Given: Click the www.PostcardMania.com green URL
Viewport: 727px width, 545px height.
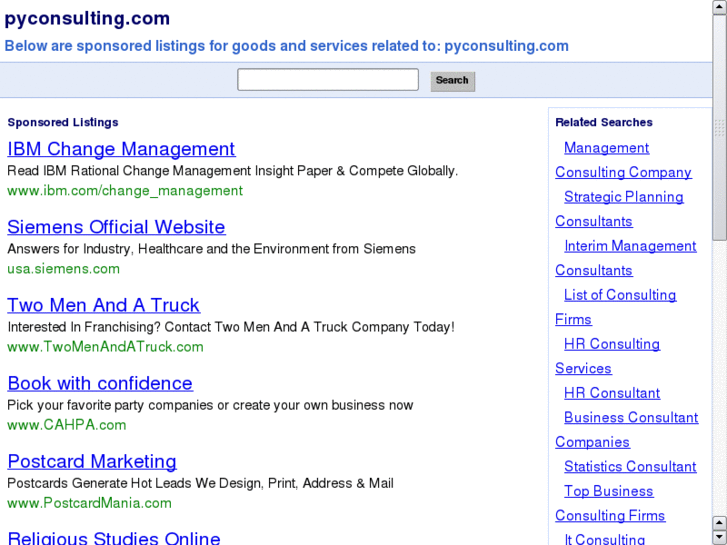Looking at the screenshot, I should (x=89, y=502).
